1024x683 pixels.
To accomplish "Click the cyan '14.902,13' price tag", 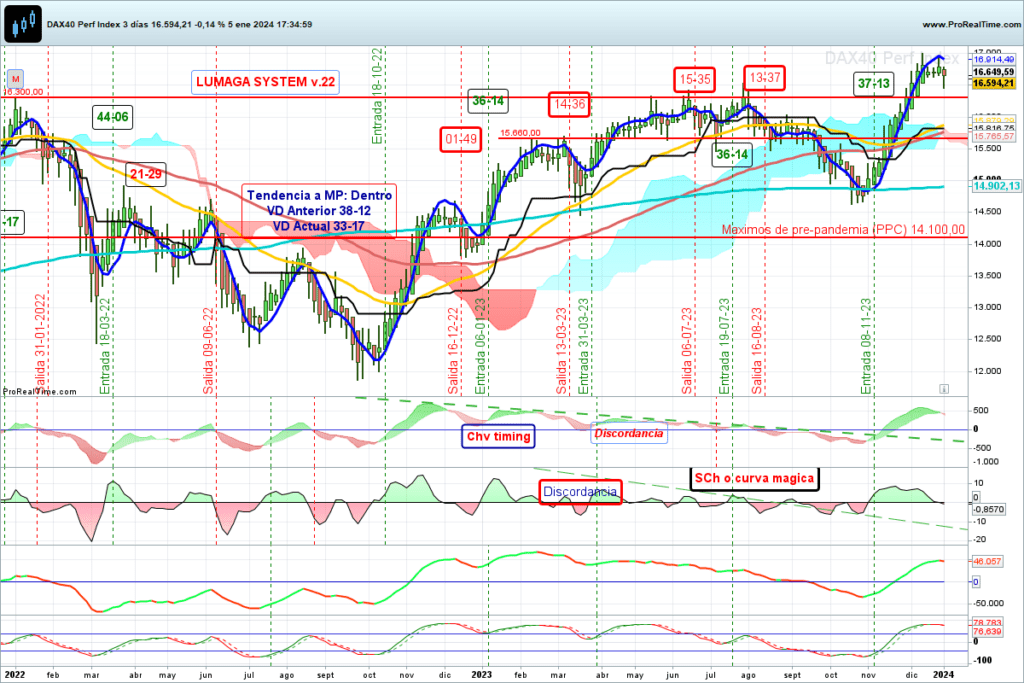I will pyautogui.click(x=997, y=186).
